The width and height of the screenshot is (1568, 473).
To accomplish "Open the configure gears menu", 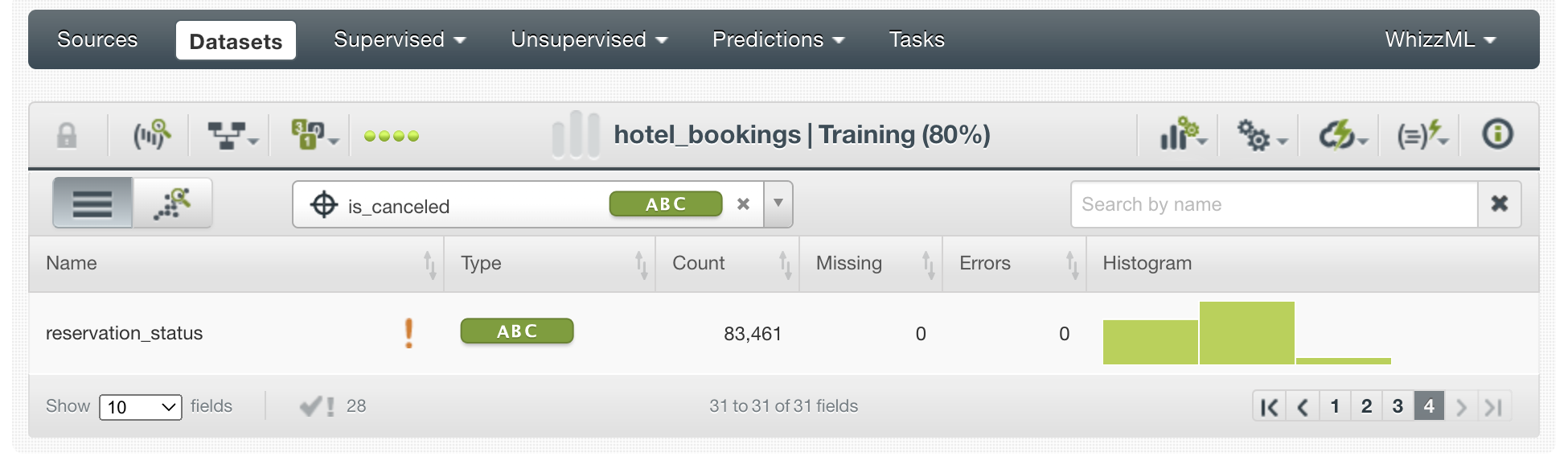I will click(x=1260, y=135).
